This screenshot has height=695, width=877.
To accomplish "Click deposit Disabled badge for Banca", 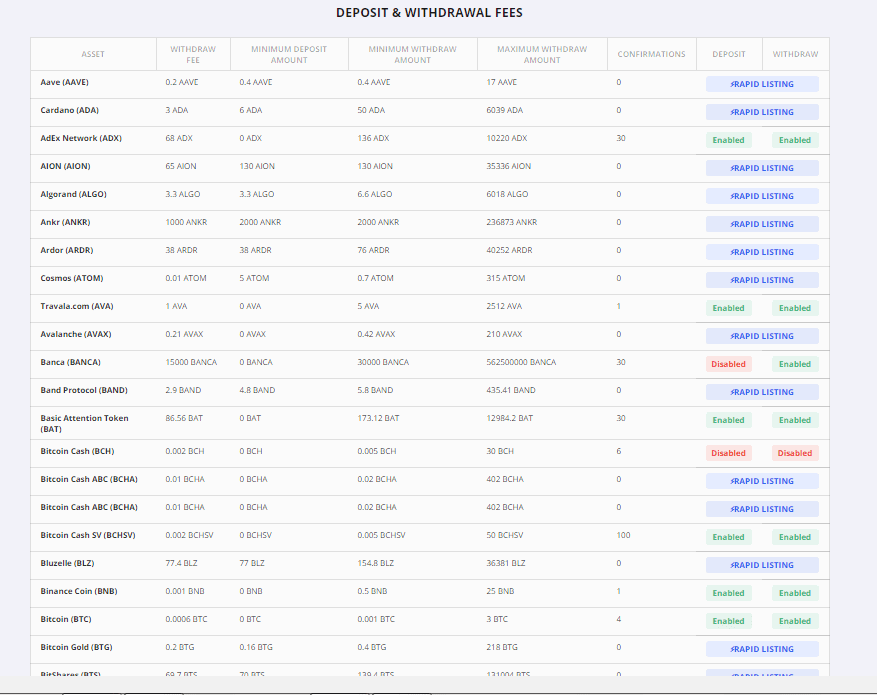I will point(728,364).
